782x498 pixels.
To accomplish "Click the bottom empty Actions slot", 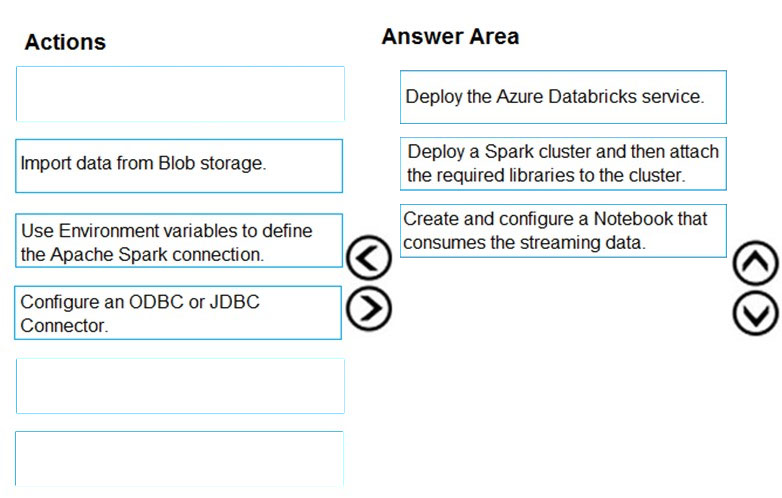I will (180, 459).
